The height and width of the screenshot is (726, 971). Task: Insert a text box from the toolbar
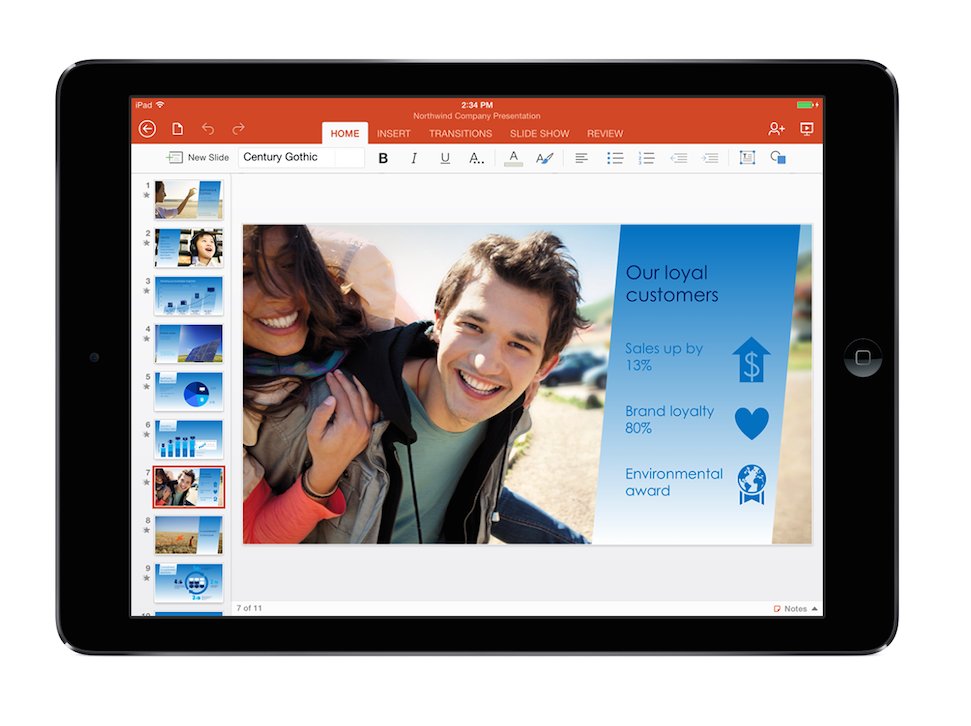point(747,158)
